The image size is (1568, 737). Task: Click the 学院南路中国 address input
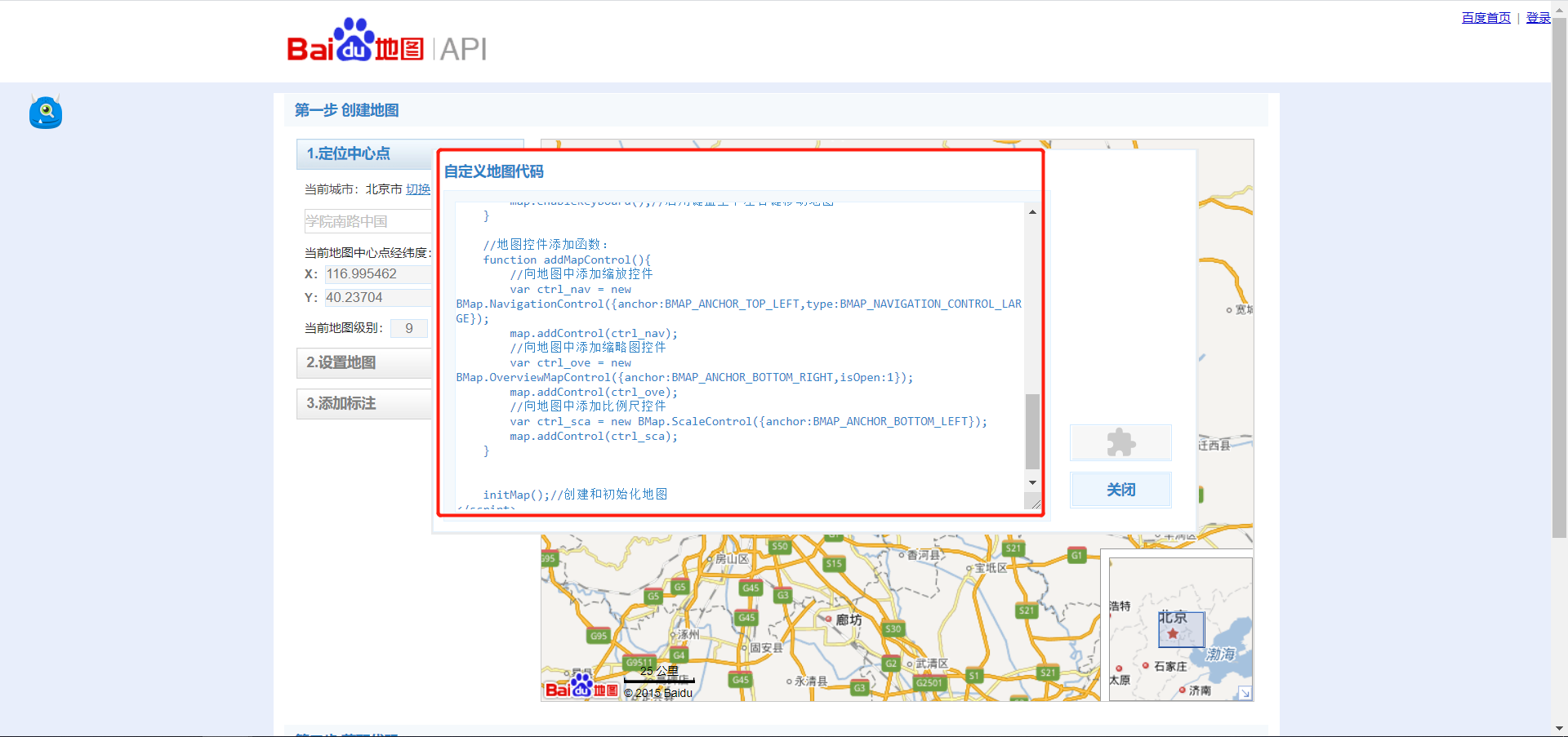(367, 220)
